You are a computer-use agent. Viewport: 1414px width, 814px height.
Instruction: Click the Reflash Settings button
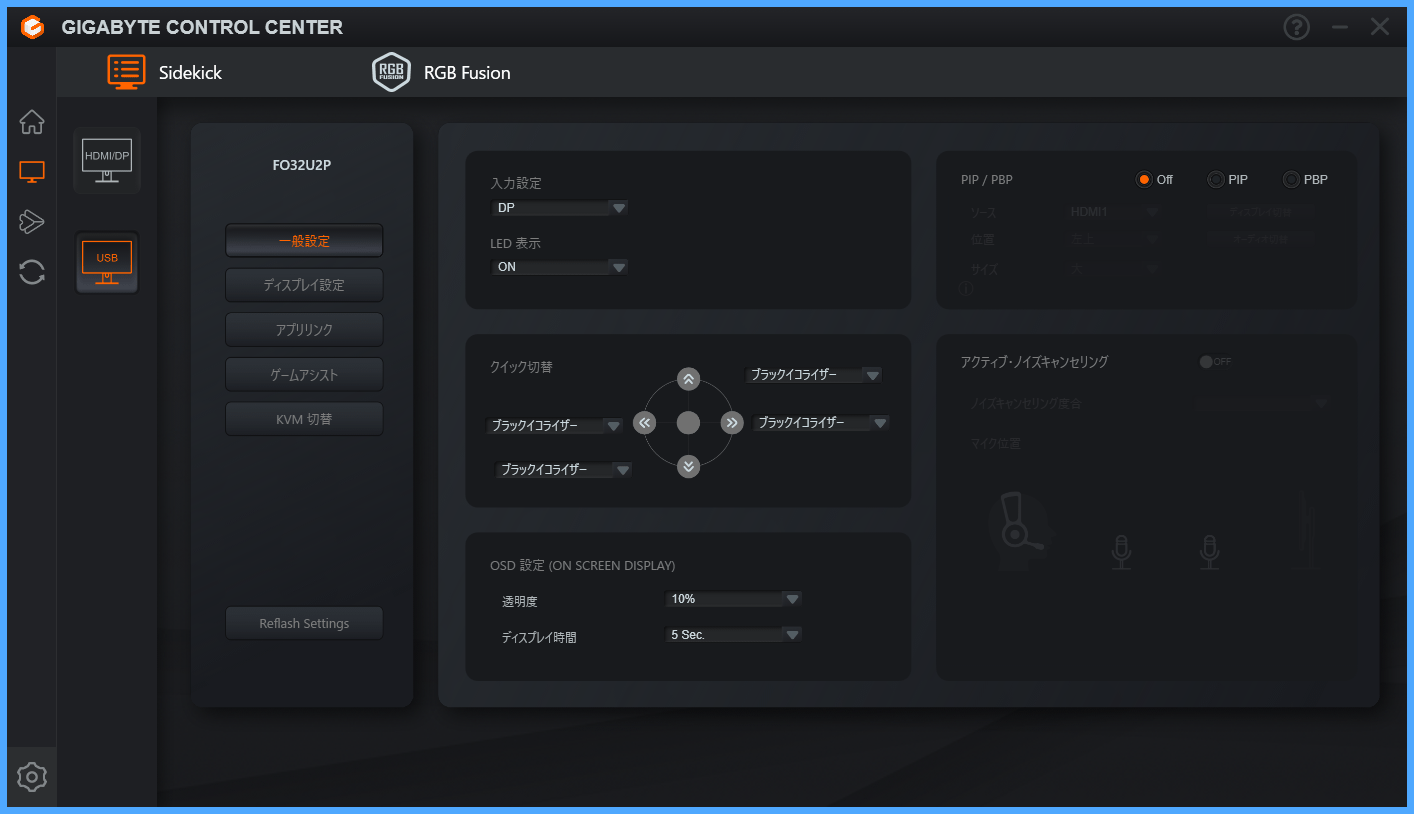(304, 623)
